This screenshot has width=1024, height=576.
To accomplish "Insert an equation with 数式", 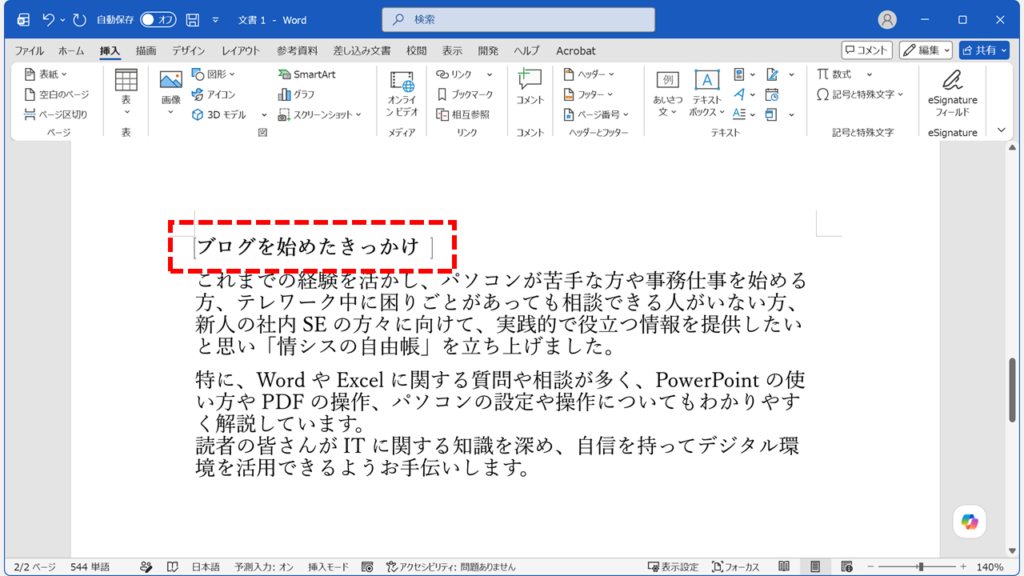I will 835,74.
